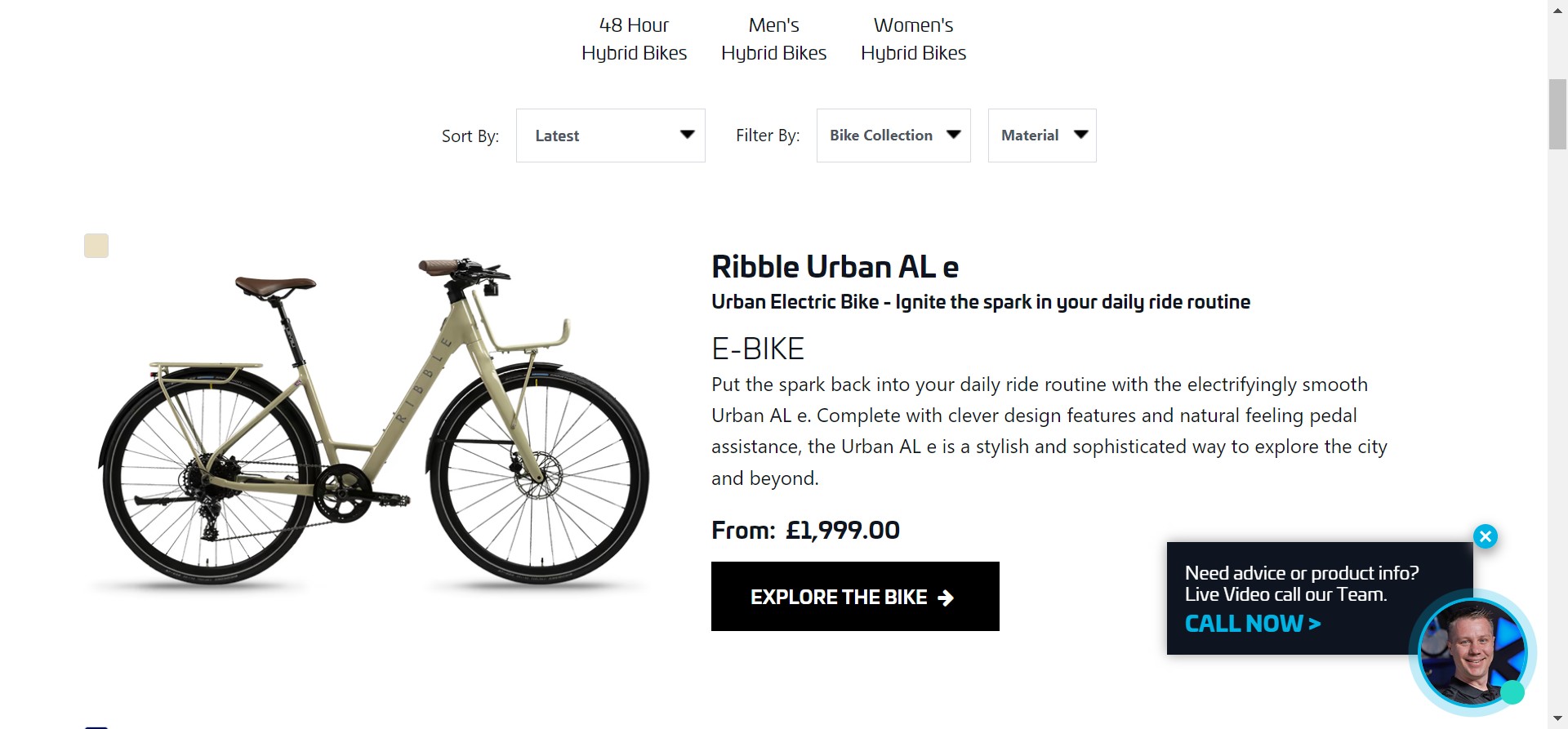Click the scrollbar down arrow
Image resolution: width=1568 pixels, height=729 pixels.
(x=1557, y=719)
